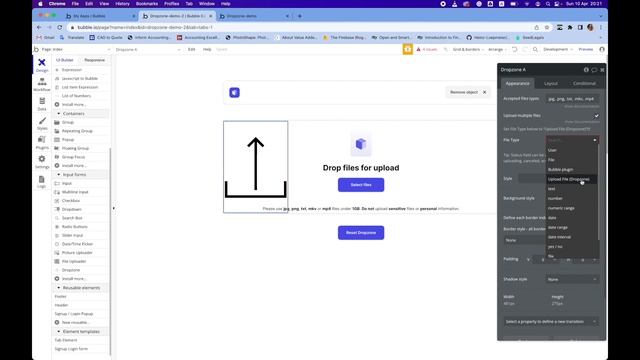Click the Select files button
Viewport: 640px width, 360px height.
tap(361, 185)
